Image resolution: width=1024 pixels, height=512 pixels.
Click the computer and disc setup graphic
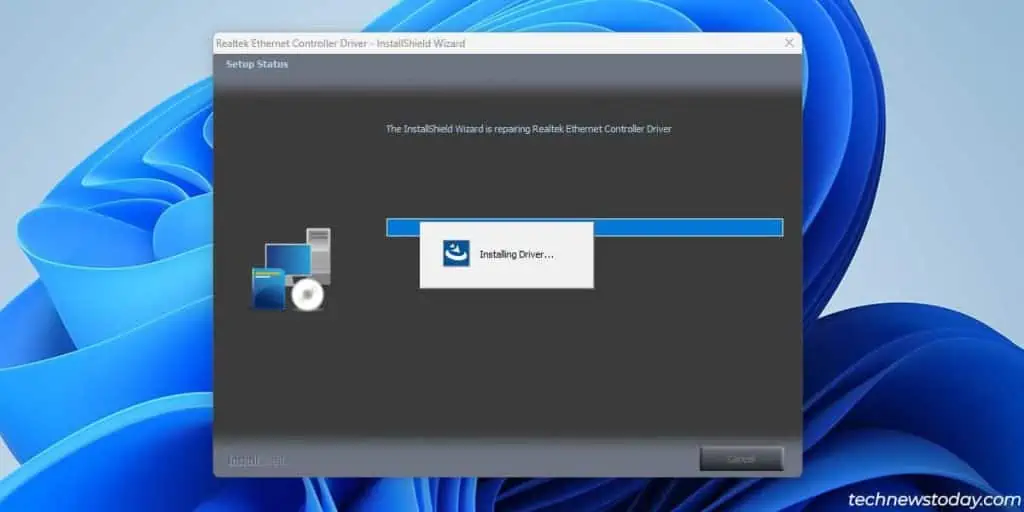(x=292, y=269)
